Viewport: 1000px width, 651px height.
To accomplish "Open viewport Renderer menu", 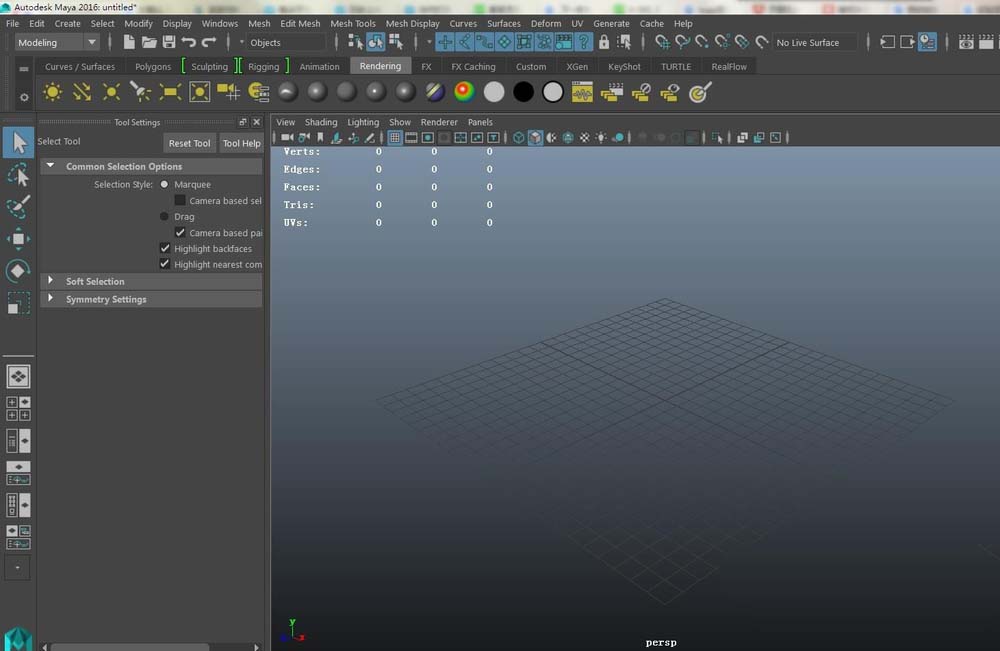I will click(x=439, y=122).
